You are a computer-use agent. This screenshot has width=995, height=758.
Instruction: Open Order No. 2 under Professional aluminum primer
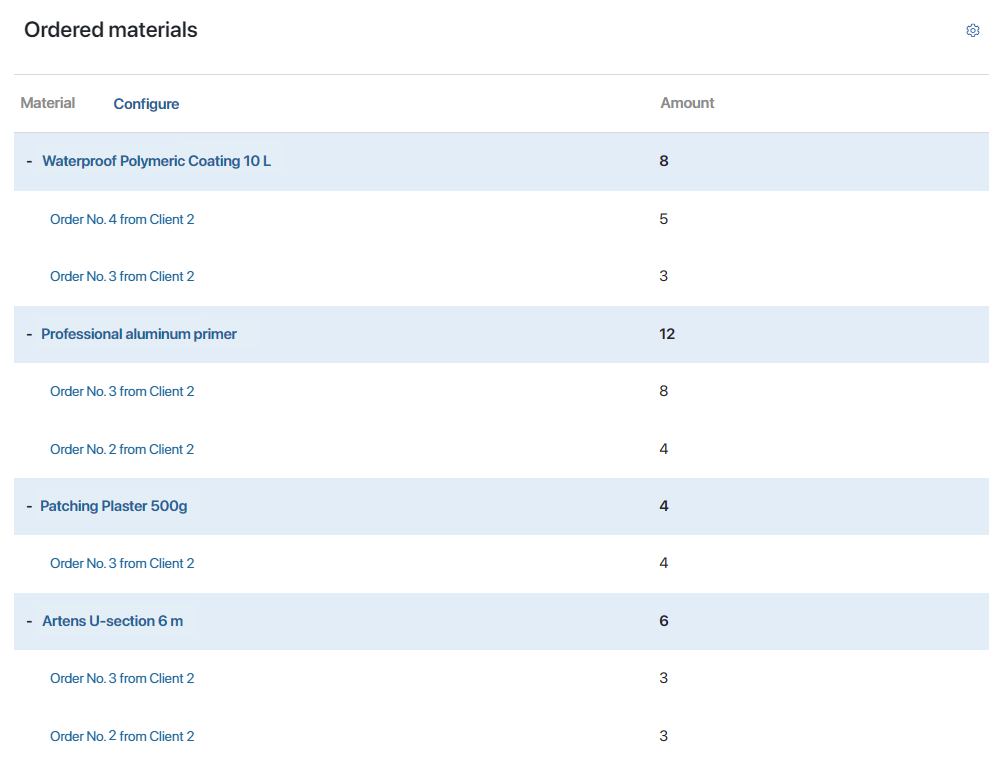122,449
